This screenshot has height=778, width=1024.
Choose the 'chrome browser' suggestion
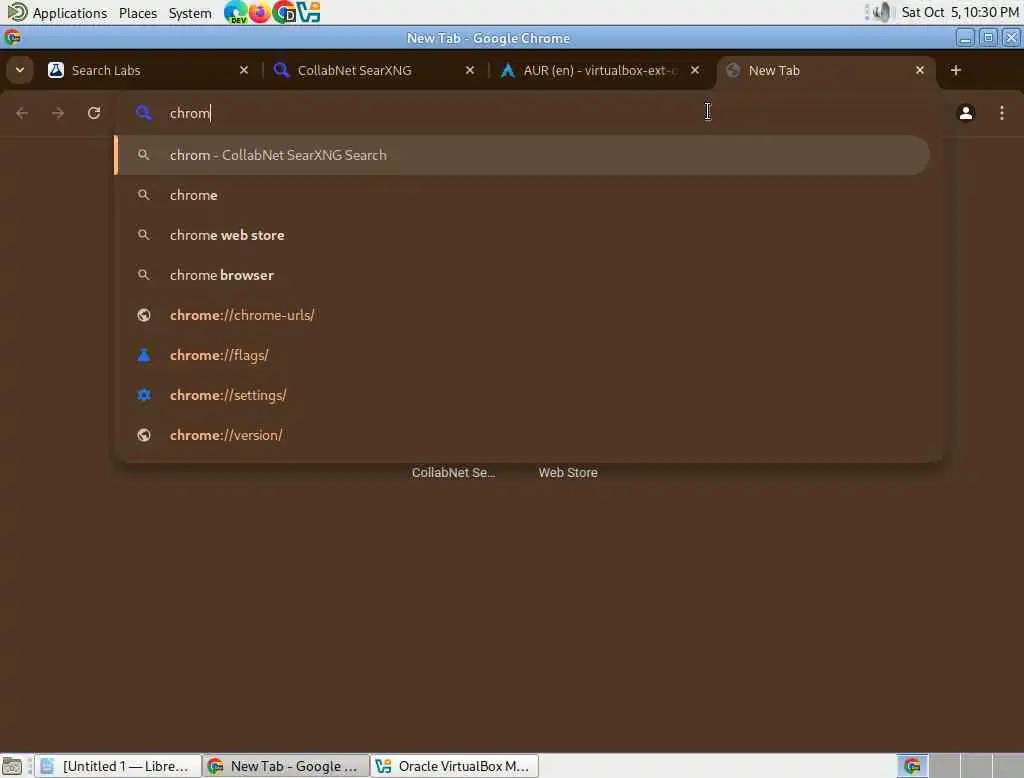[x=522, y=275]
